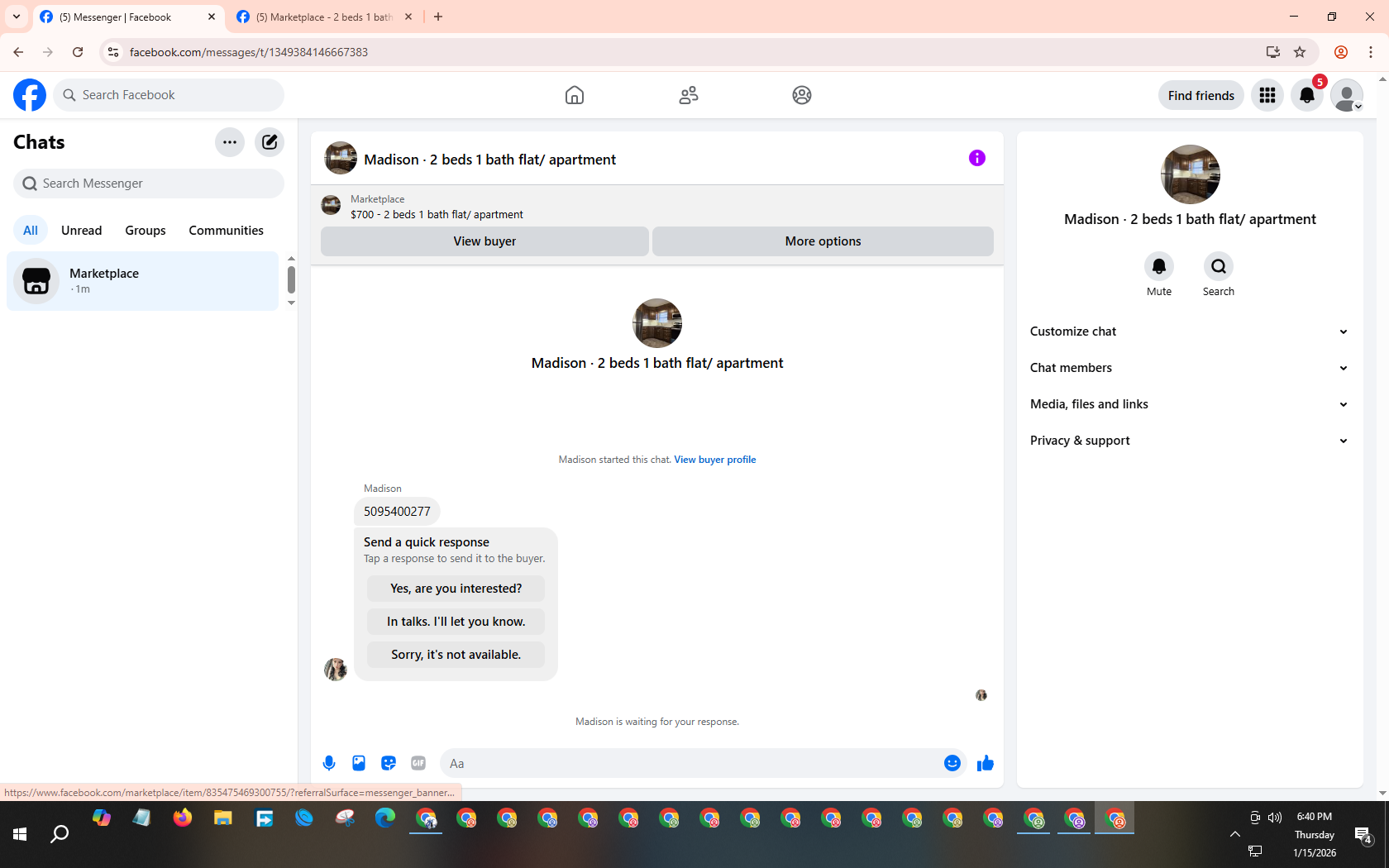Open conversation information purple icon
1389x868 pixels.
coord(977,158)
